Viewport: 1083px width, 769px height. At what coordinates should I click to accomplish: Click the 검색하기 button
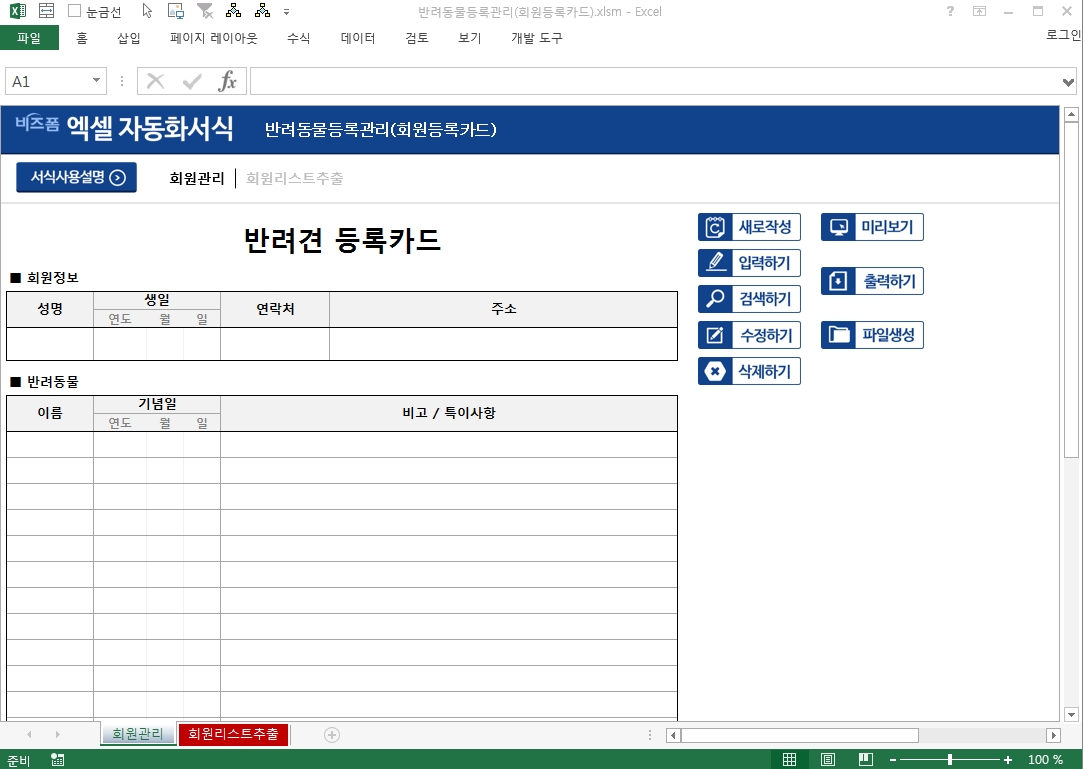(x=749, y=298)
